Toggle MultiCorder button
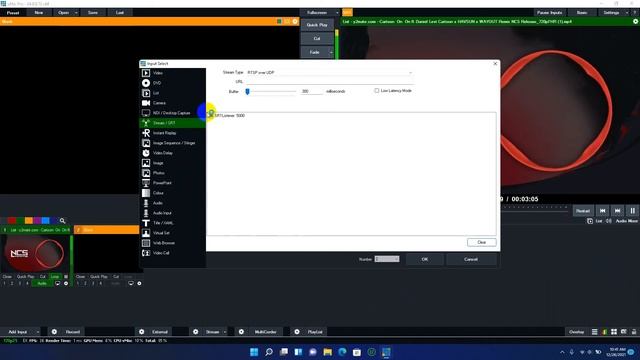The image size is (640, 360). [x=265, y=332]
